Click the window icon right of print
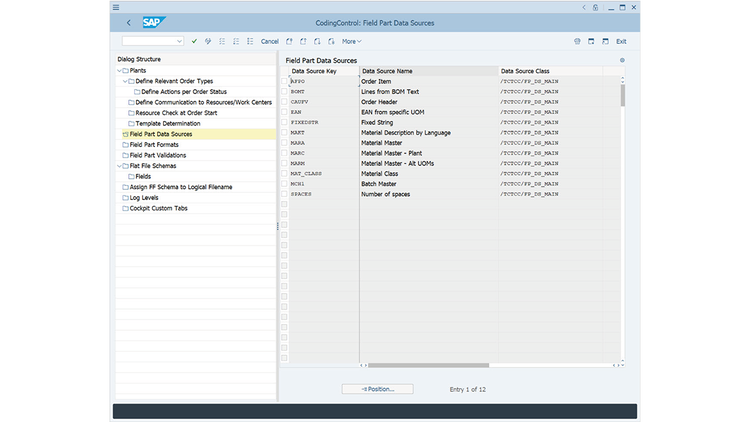This screenshot has width=750, height=422. pyautogui.click(x=591, y=42)
